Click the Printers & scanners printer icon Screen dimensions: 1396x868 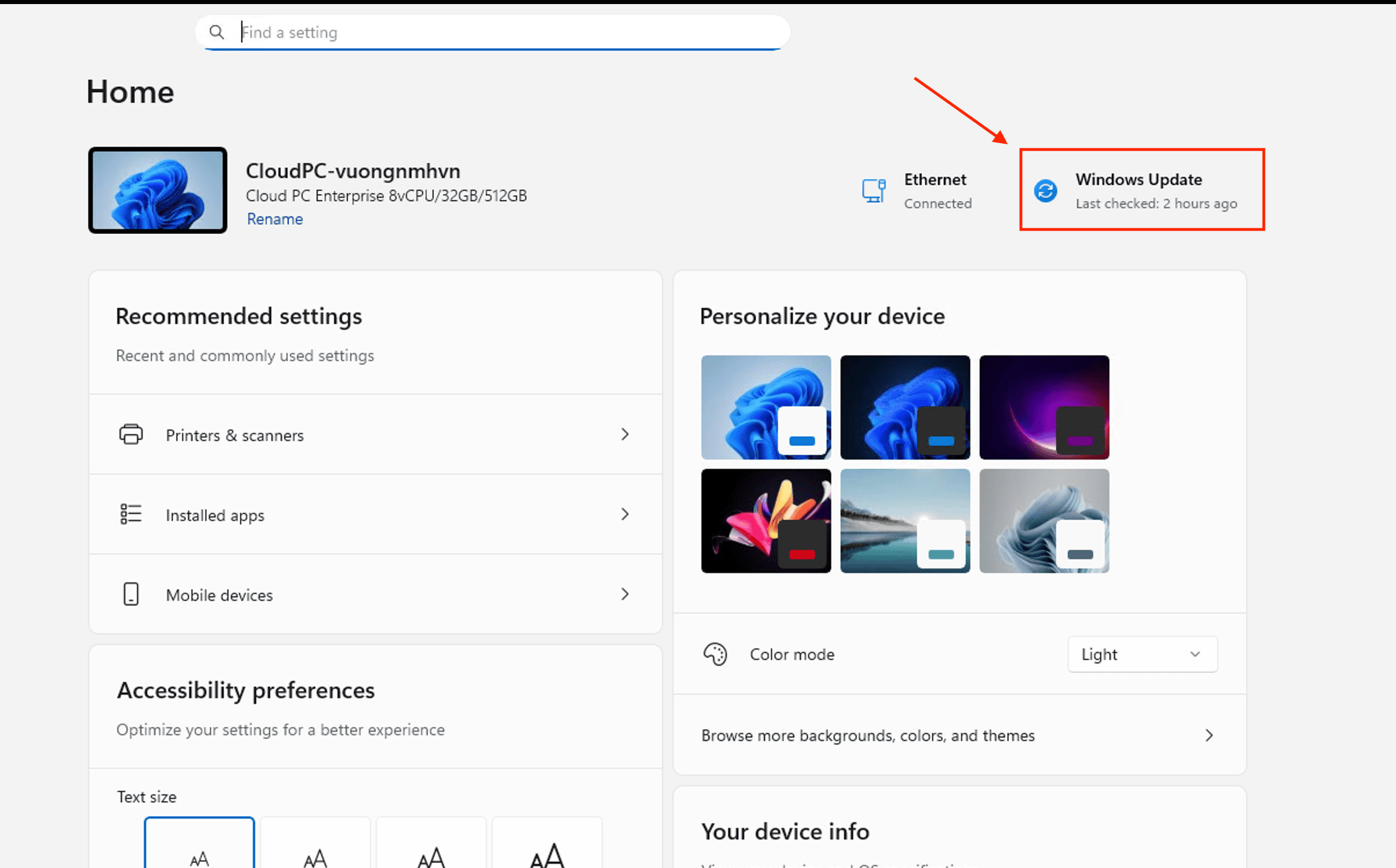(x=131, y=435)
